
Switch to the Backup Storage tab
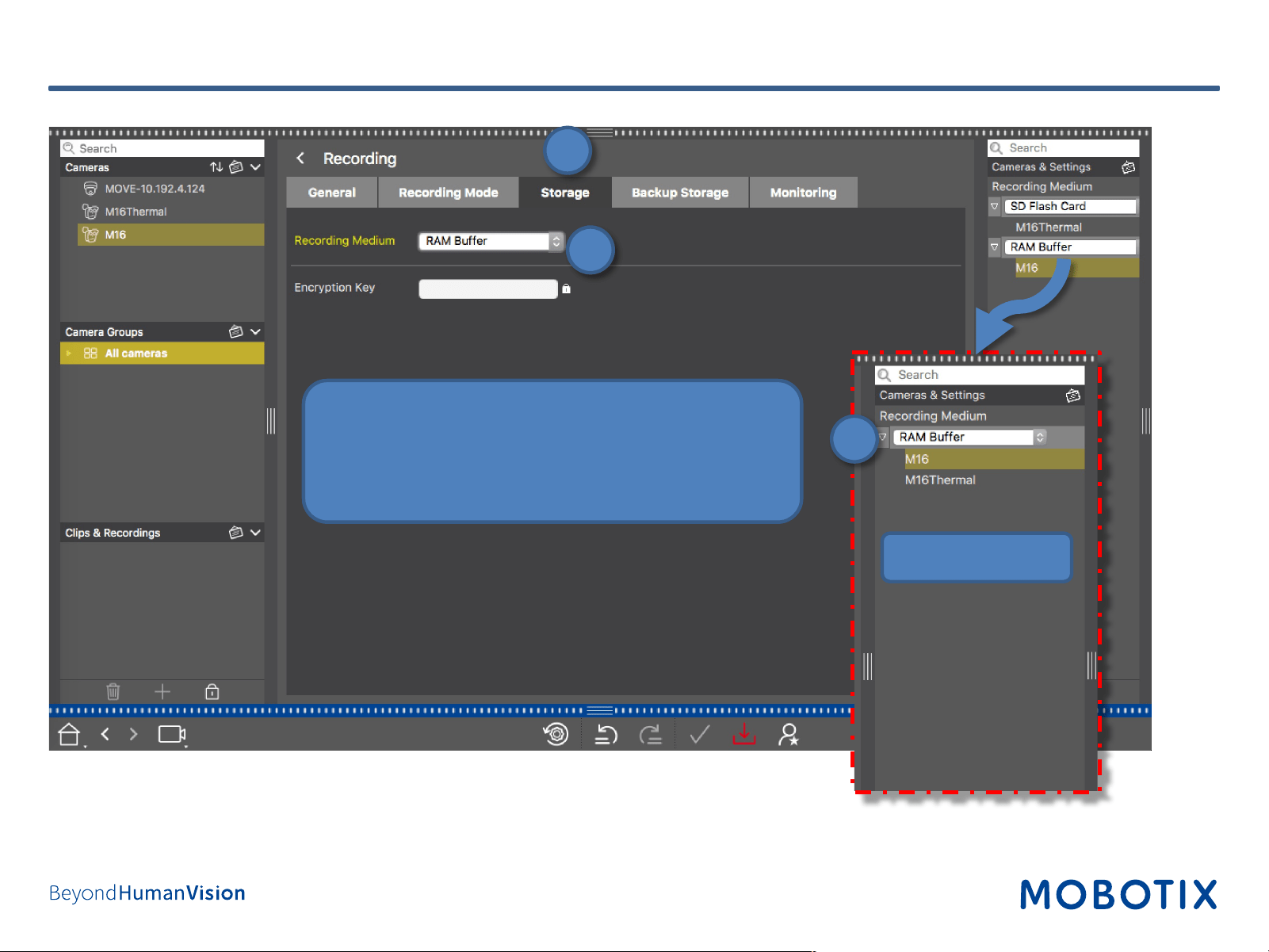click(x=680, y=193)
